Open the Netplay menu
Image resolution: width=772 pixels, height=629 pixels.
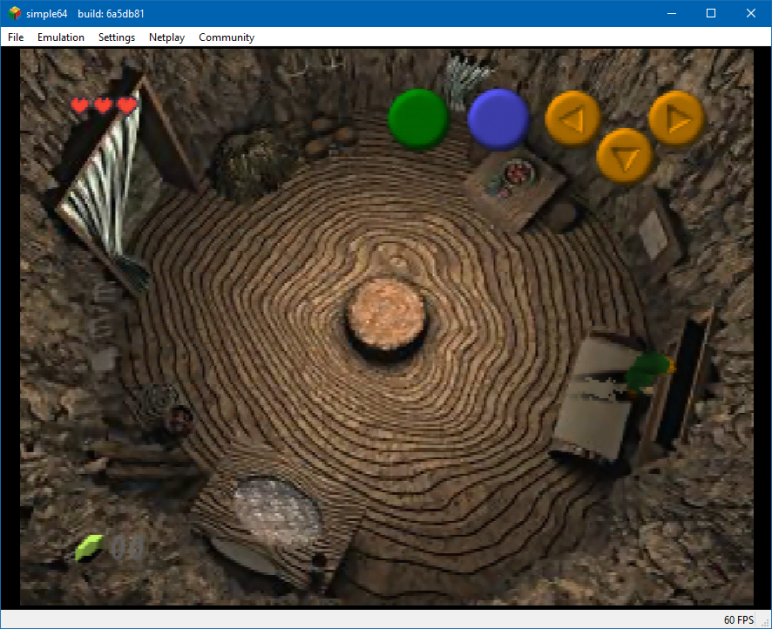(x=167, y=37)
